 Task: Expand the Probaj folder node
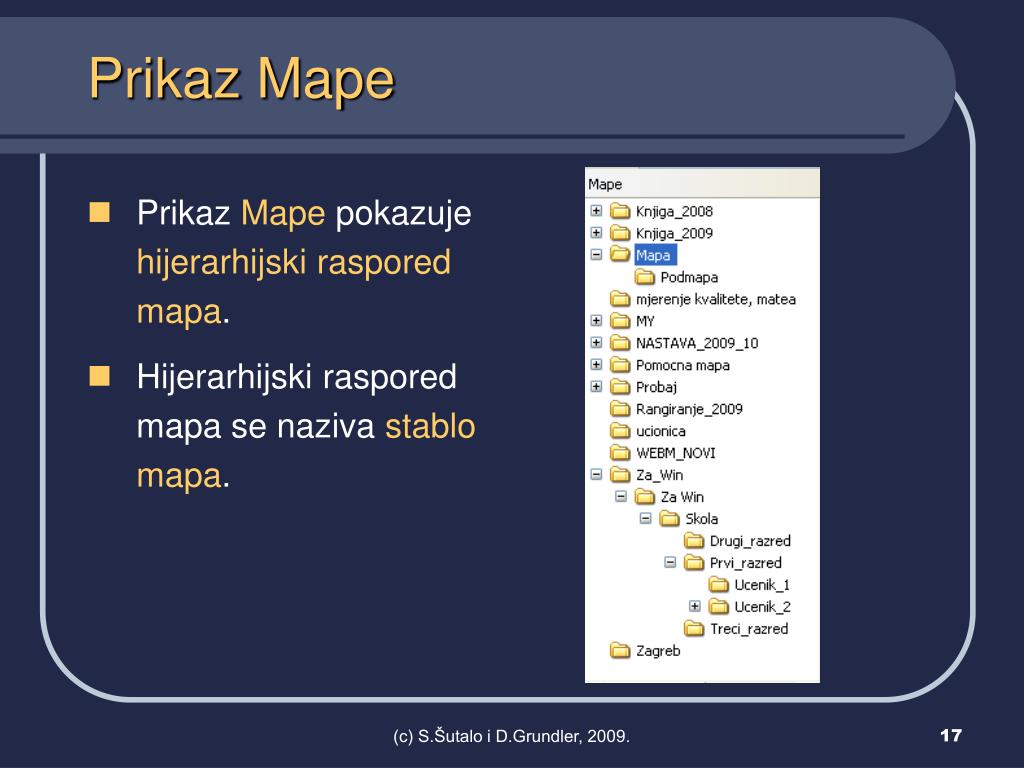coord(596,386)
